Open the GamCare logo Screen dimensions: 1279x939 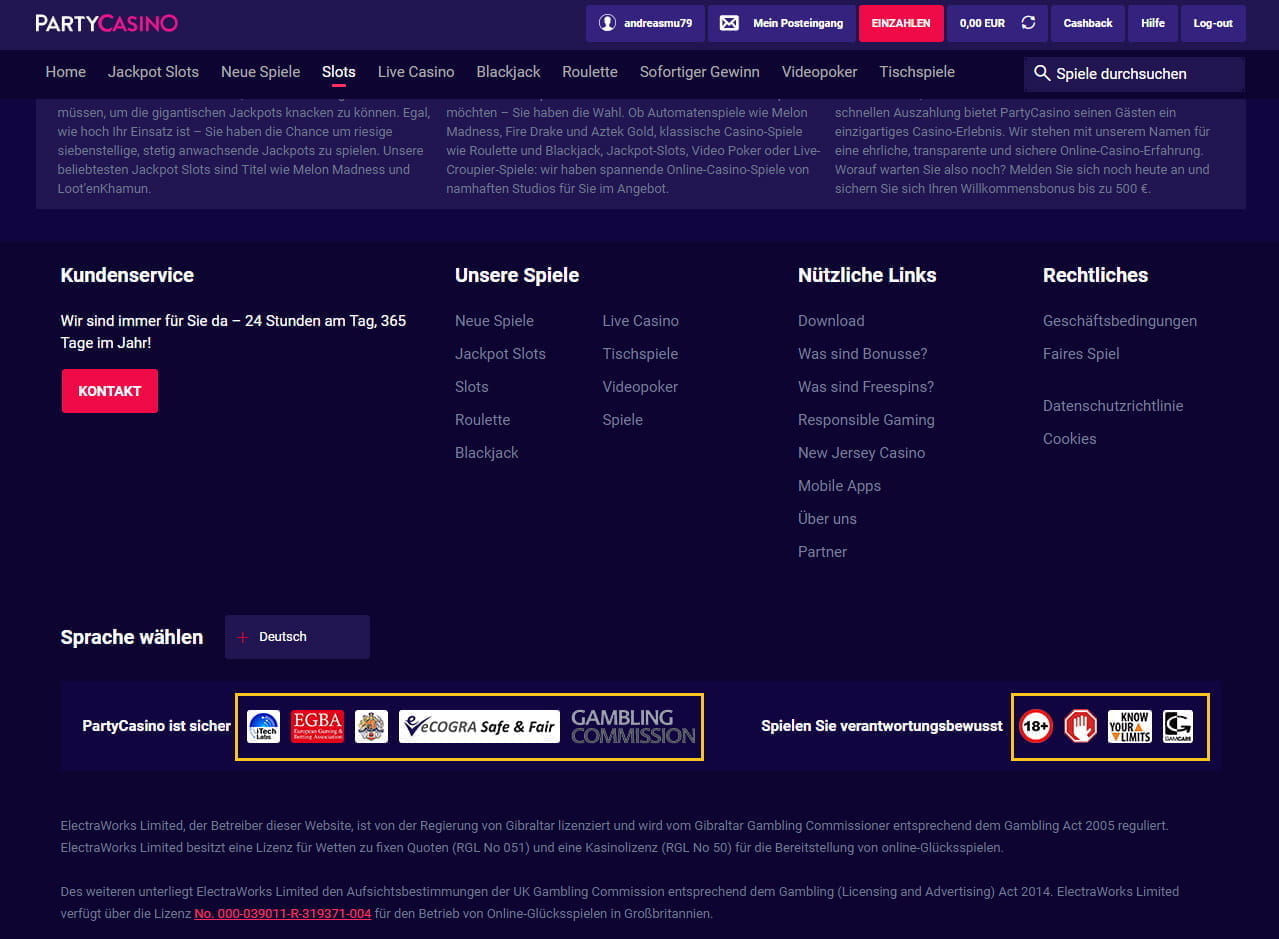pyautogui.click(x=1178, y=726)
